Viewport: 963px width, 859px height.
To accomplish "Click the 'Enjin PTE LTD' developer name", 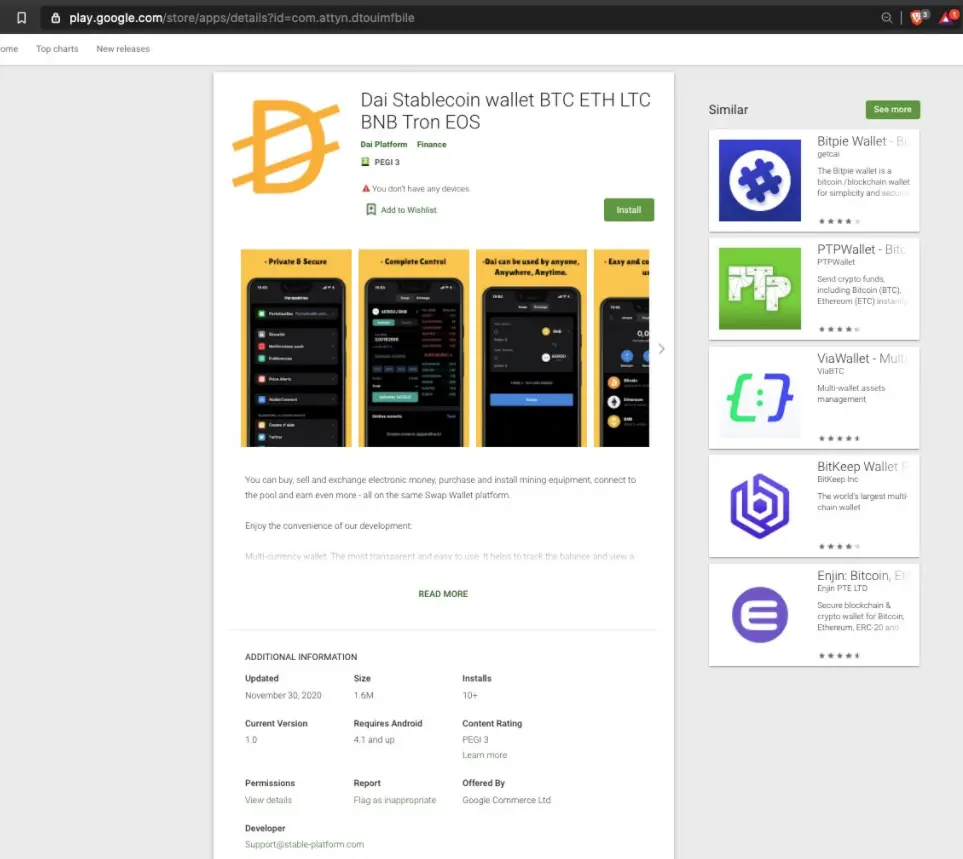I will click(842, 588).
